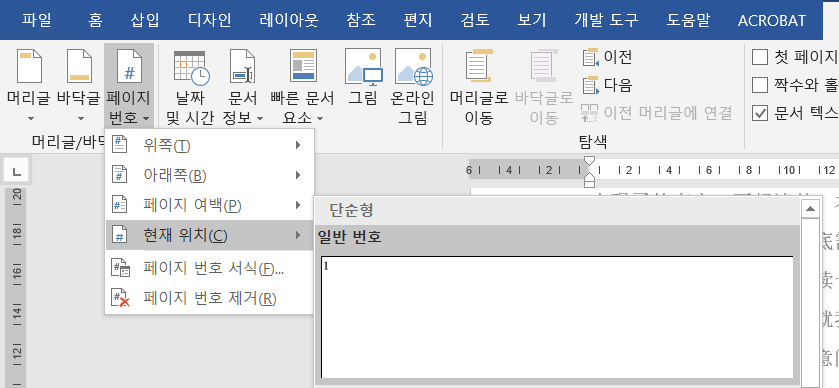Click the 페이지 번호 서식 format icon
This screenshot has height=388, width=839.
[120, 268]
